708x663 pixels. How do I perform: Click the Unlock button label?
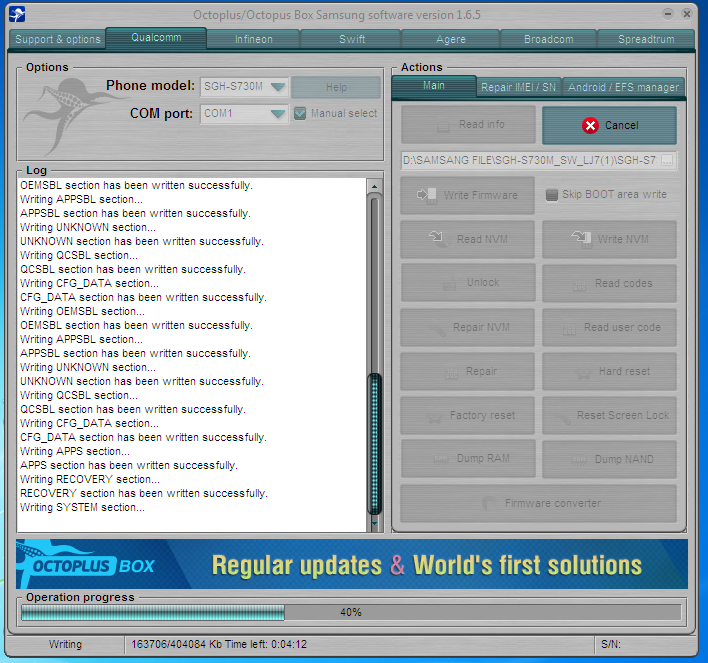[x=483, y=282]
